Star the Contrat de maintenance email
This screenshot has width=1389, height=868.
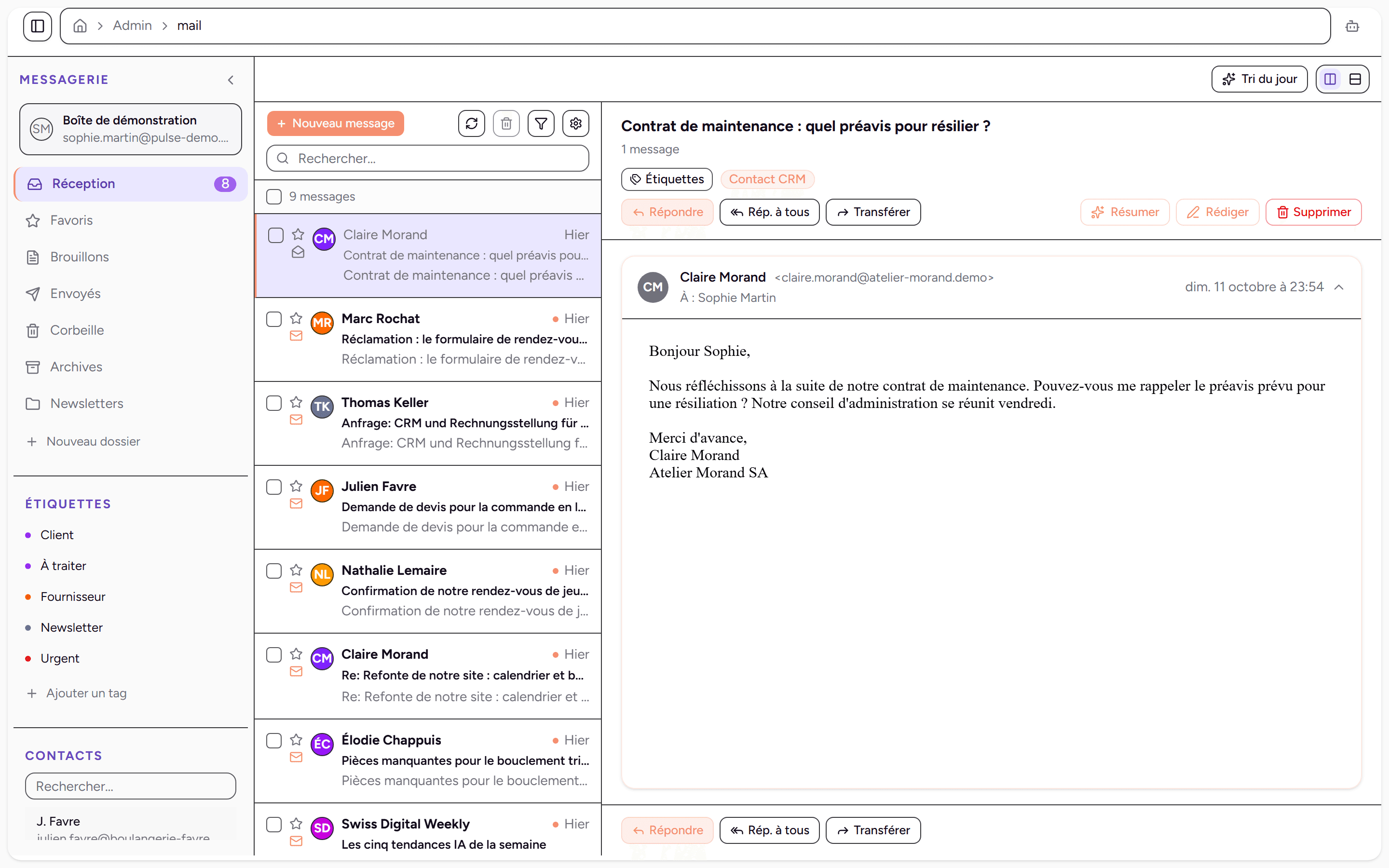pos(298,234)
